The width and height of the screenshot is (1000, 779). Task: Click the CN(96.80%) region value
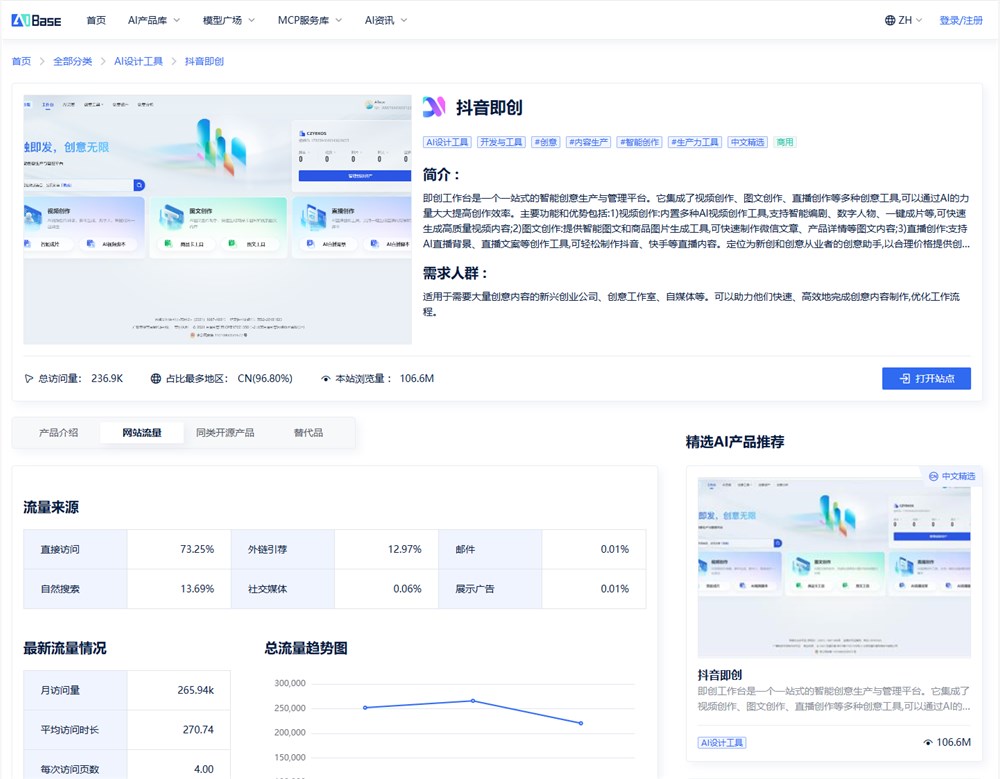(x=265, y=378)
